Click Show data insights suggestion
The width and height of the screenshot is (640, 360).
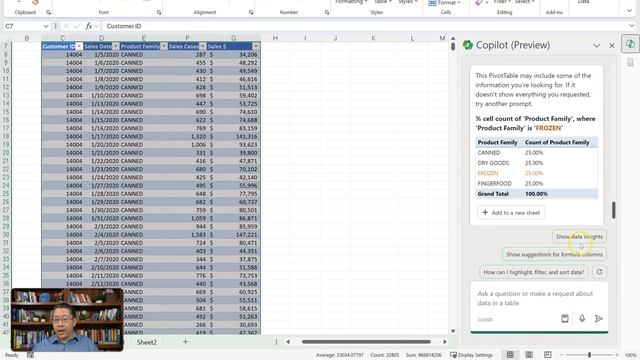click(x=579, y=236)
